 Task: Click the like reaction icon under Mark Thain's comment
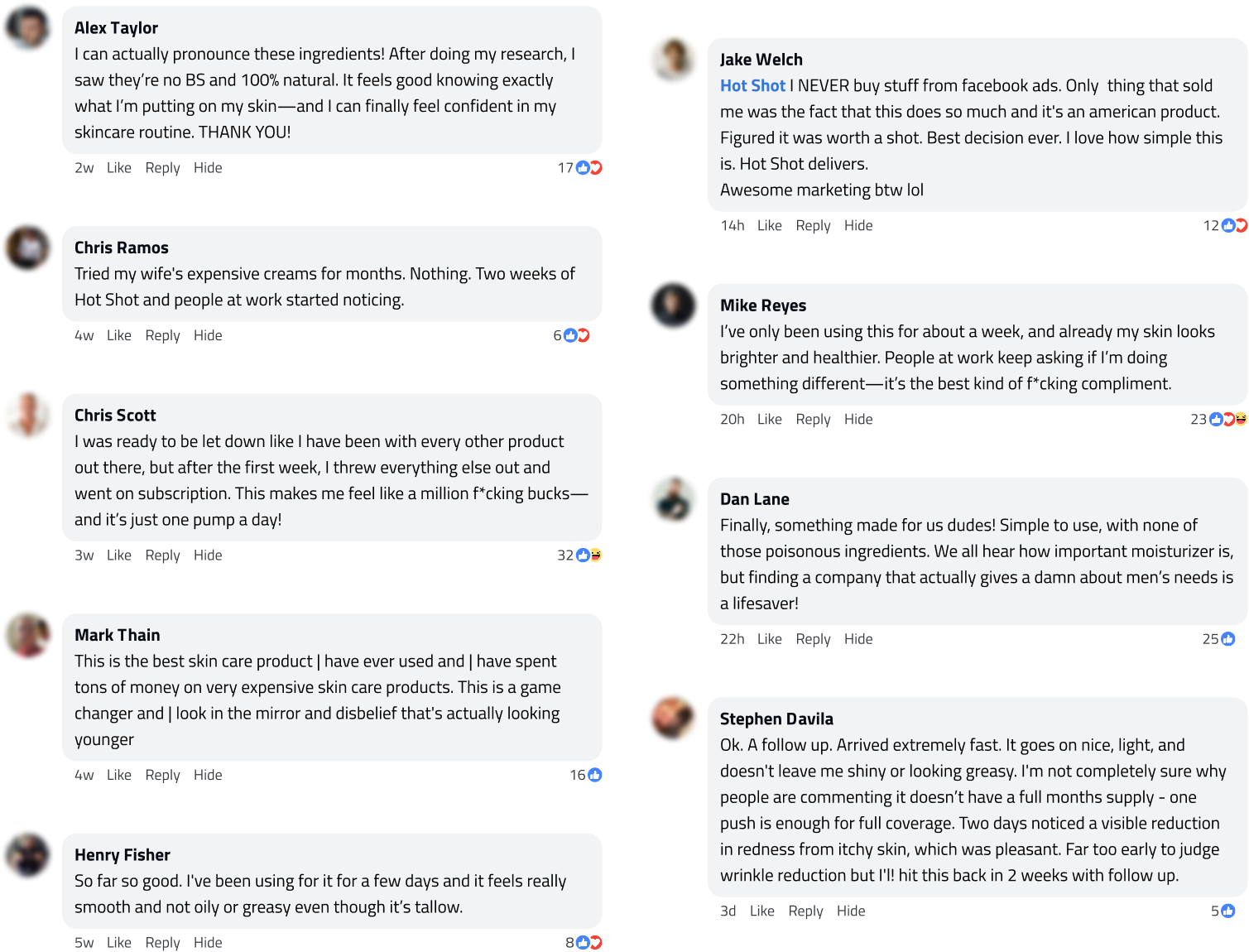coord(595,775)
